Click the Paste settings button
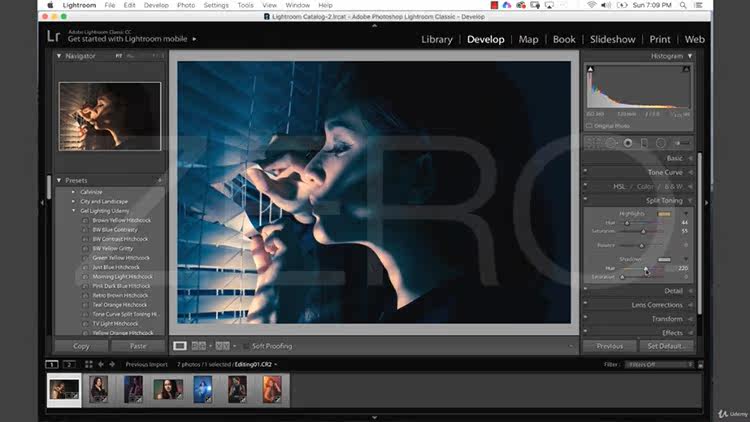 (138, 346)
